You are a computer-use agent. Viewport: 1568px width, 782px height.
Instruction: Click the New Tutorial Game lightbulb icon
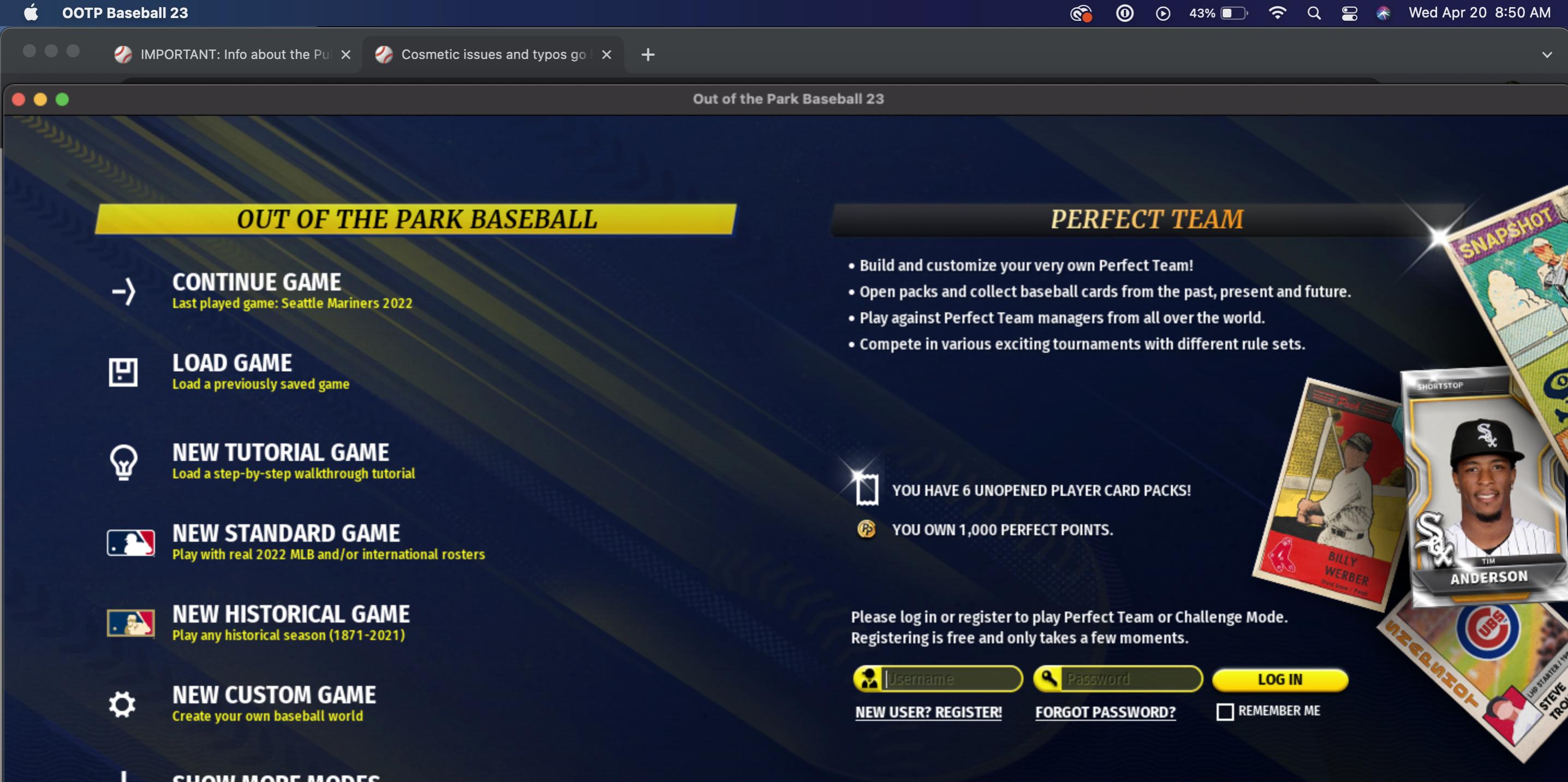click(x=123, y=461)
